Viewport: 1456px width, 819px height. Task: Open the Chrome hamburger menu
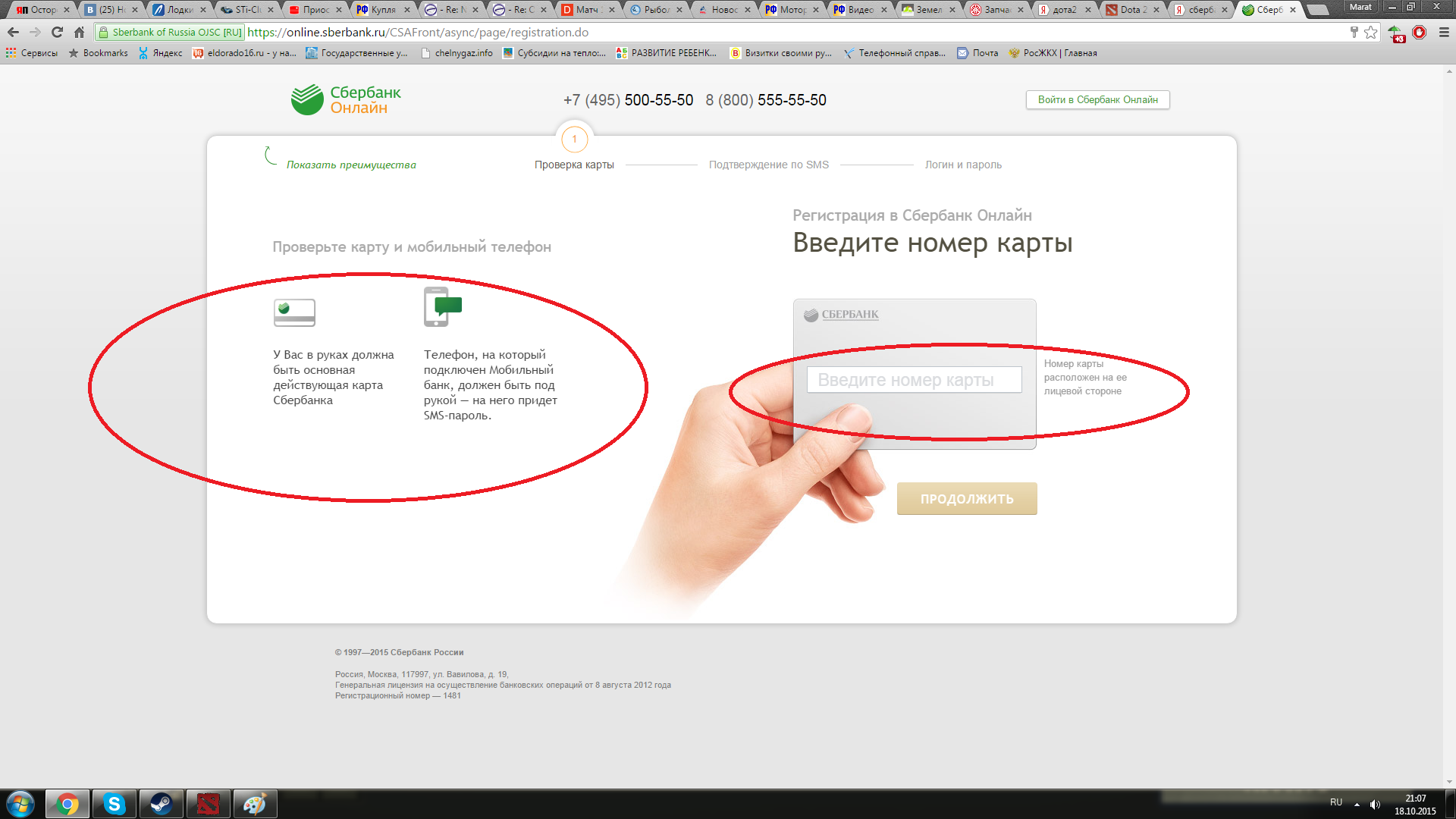1444,33
